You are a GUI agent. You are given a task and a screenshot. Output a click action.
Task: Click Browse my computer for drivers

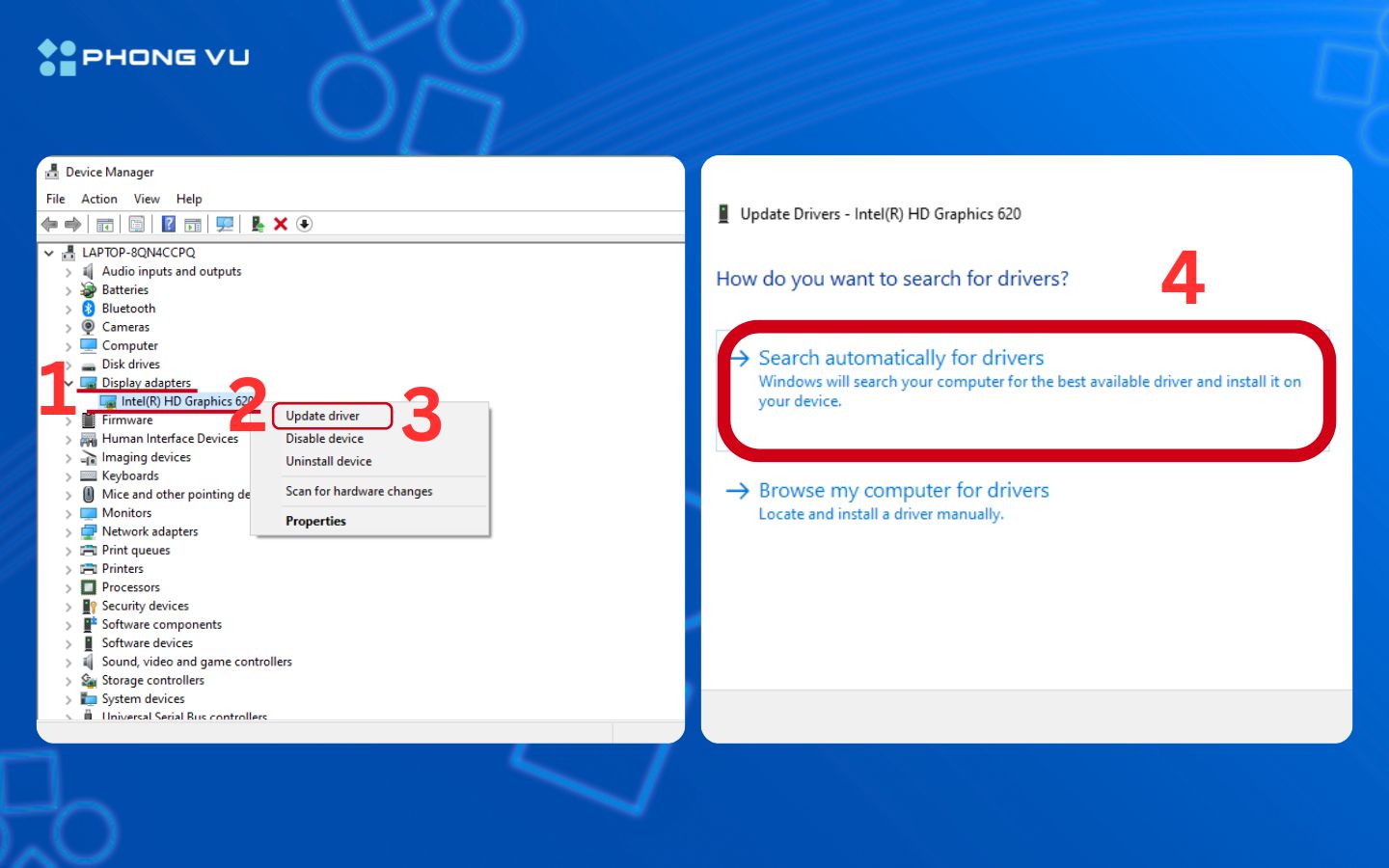tap(903, 490)
